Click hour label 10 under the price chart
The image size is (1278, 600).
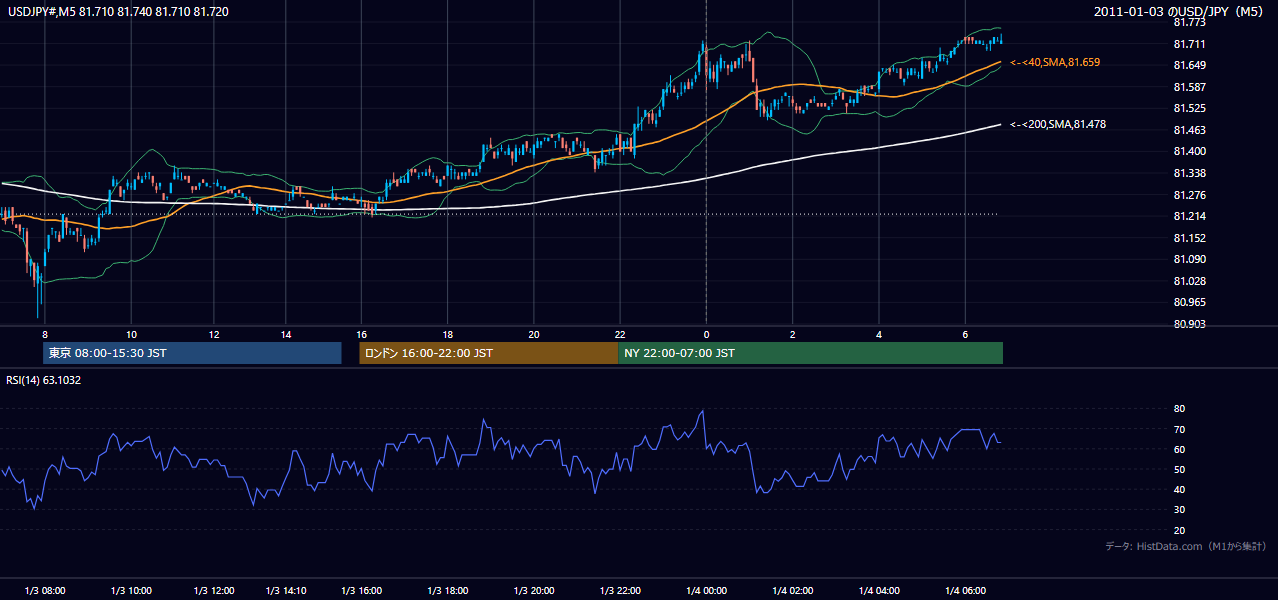pyautogui.click(x=131, y=334)
